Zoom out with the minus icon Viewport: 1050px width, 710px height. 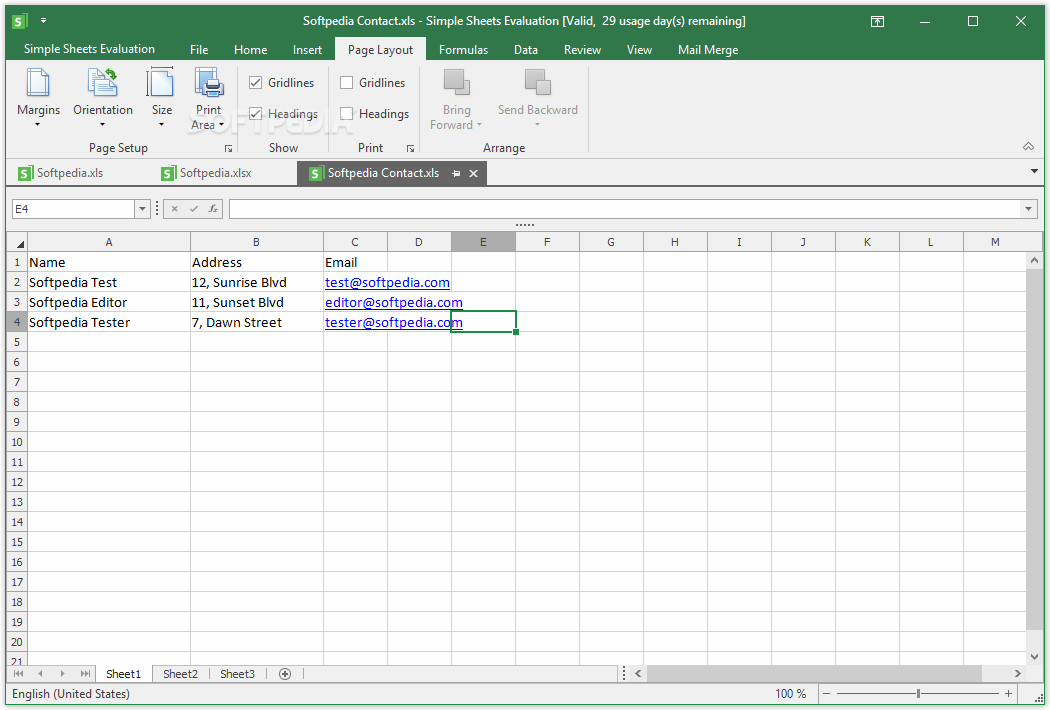(826, 694)
